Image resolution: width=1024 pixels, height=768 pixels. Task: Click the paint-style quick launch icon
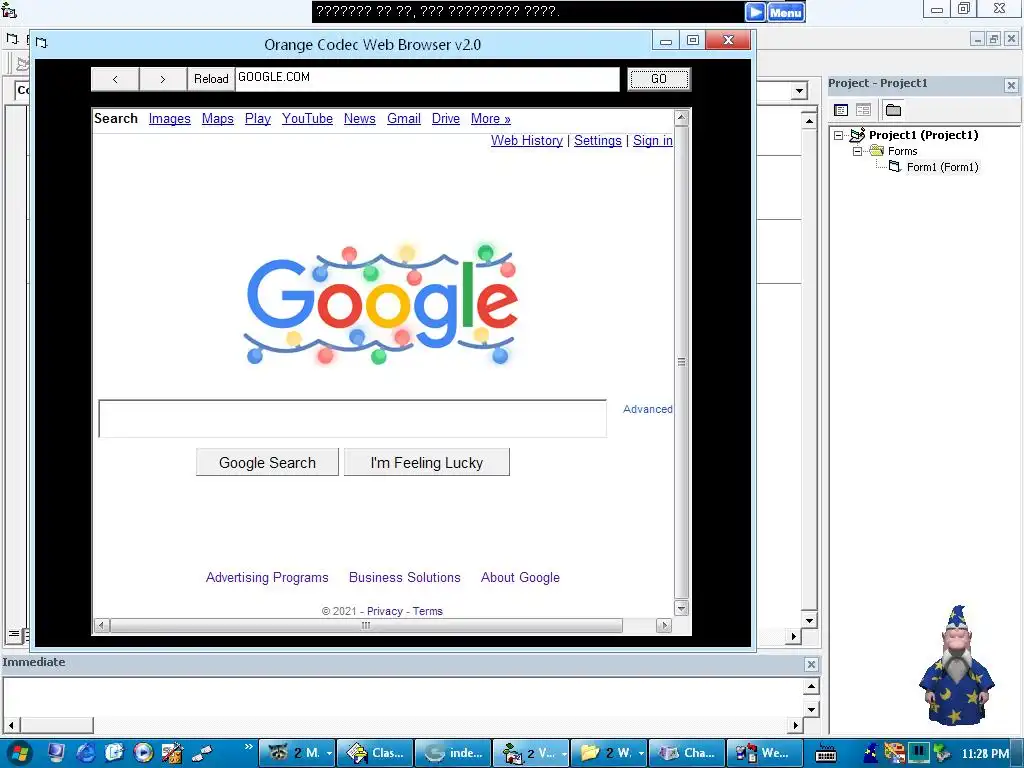[172, 753]
